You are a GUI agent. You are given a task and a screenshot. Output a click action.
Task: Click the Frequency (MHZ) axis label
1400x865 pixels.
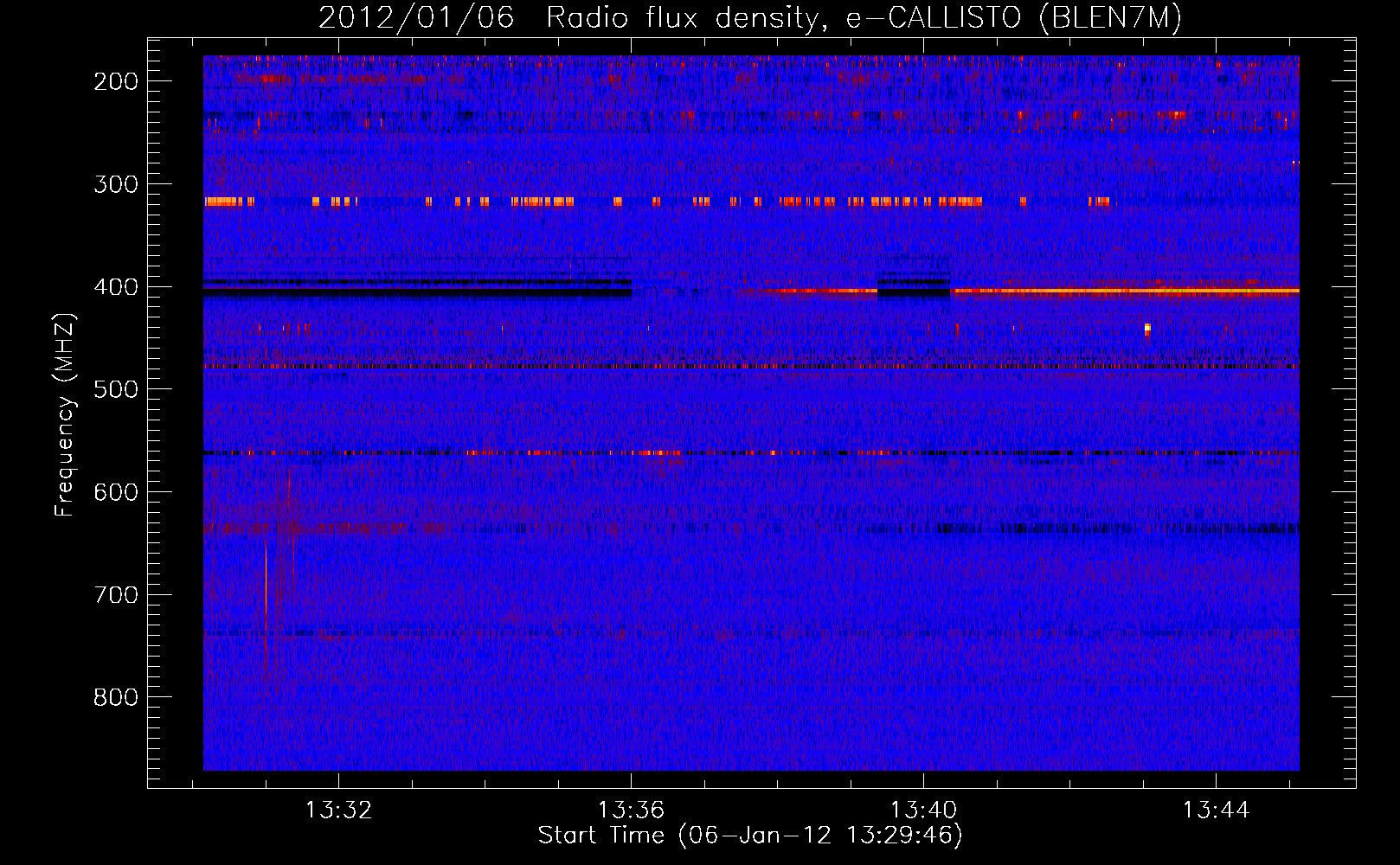(65, 415)
